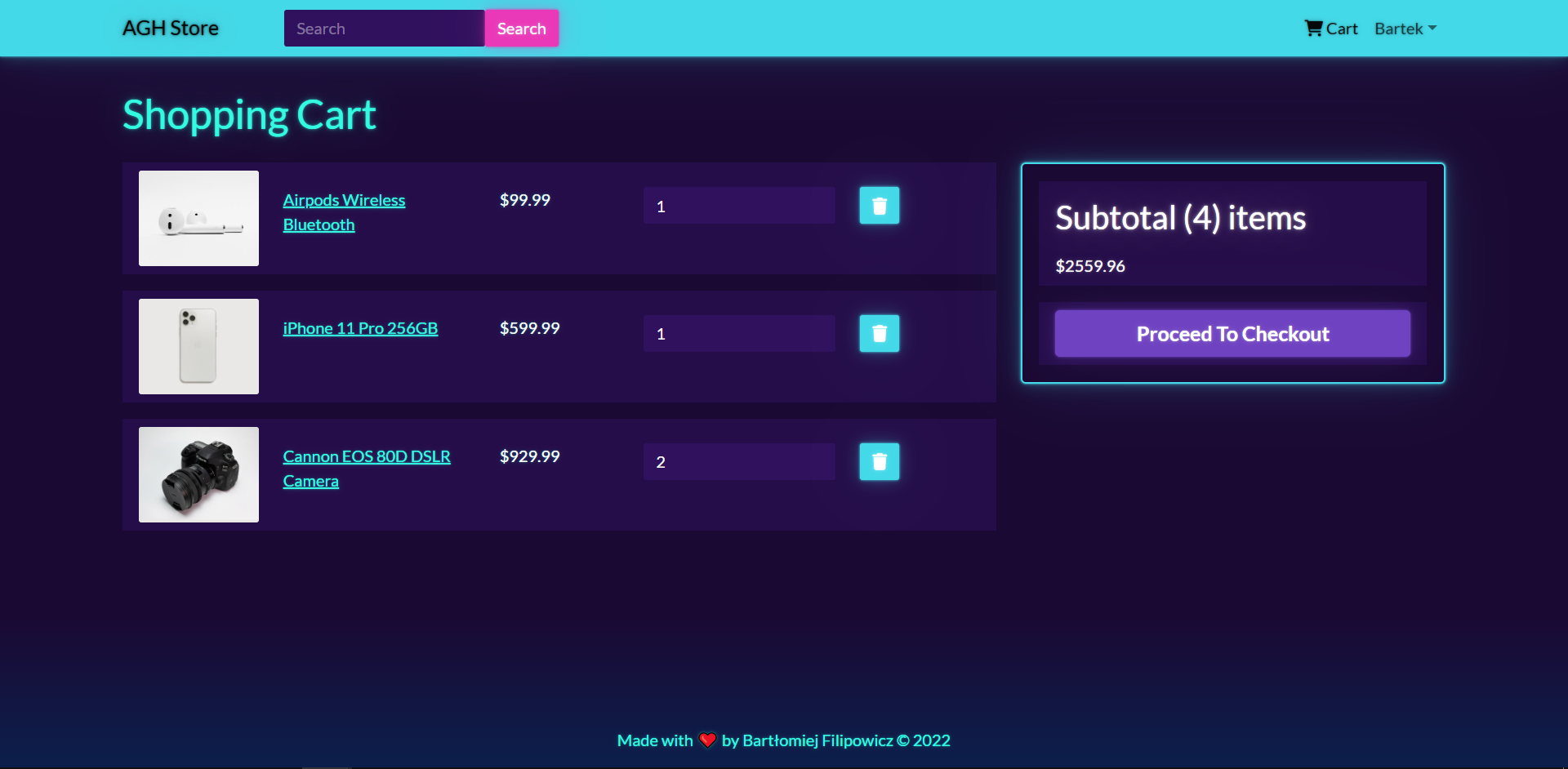The height and width of the screenshot is (769, 1568).
Task: Open the Cannon EOS camera thumbnail
Action: click(198, 474)
